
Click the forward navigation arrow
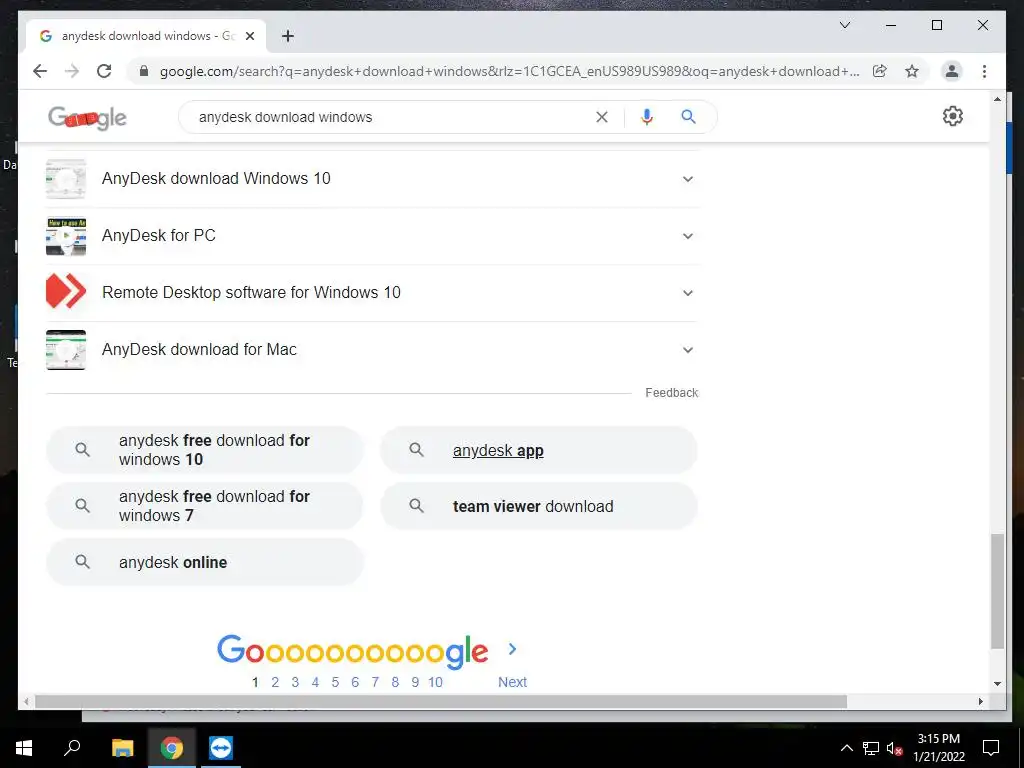(x=72, y=71)
